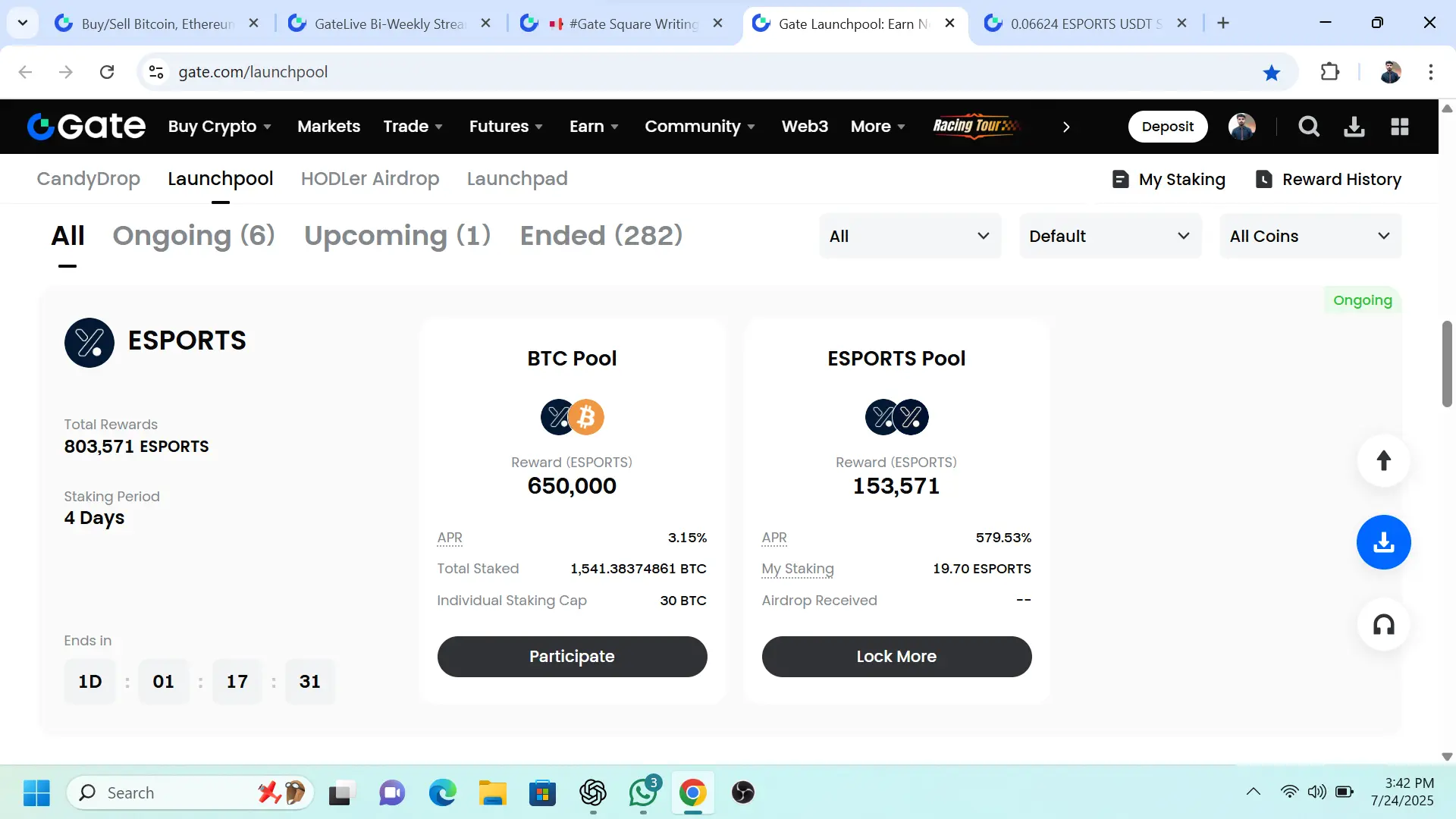Expand the More dropdown menu
Viewport: 1456px width, 819px height.
coord(879,127)
